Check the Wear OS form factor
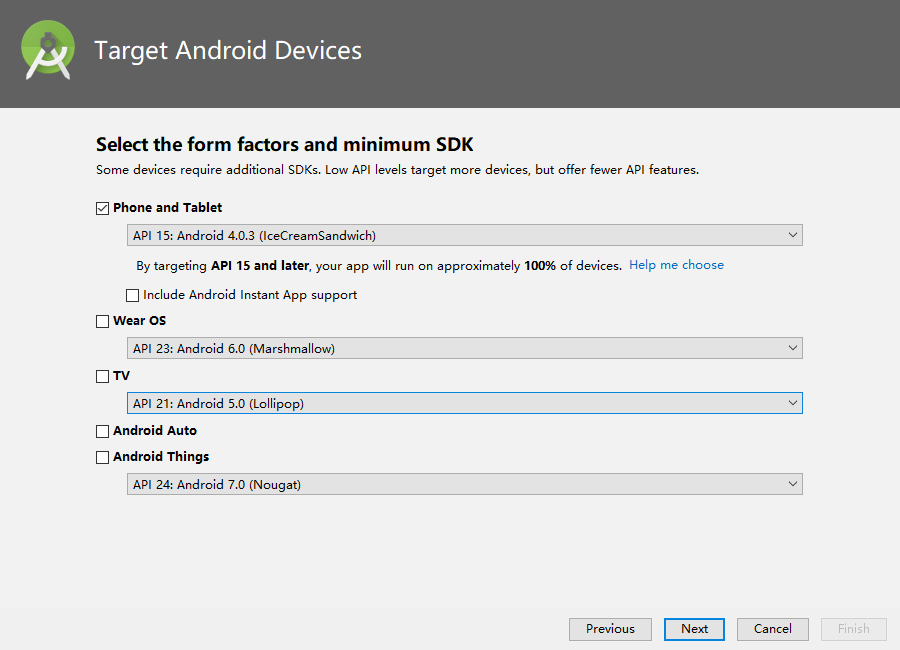The height and width of the screenshot is (650, 900). click(x=102, y=321)
